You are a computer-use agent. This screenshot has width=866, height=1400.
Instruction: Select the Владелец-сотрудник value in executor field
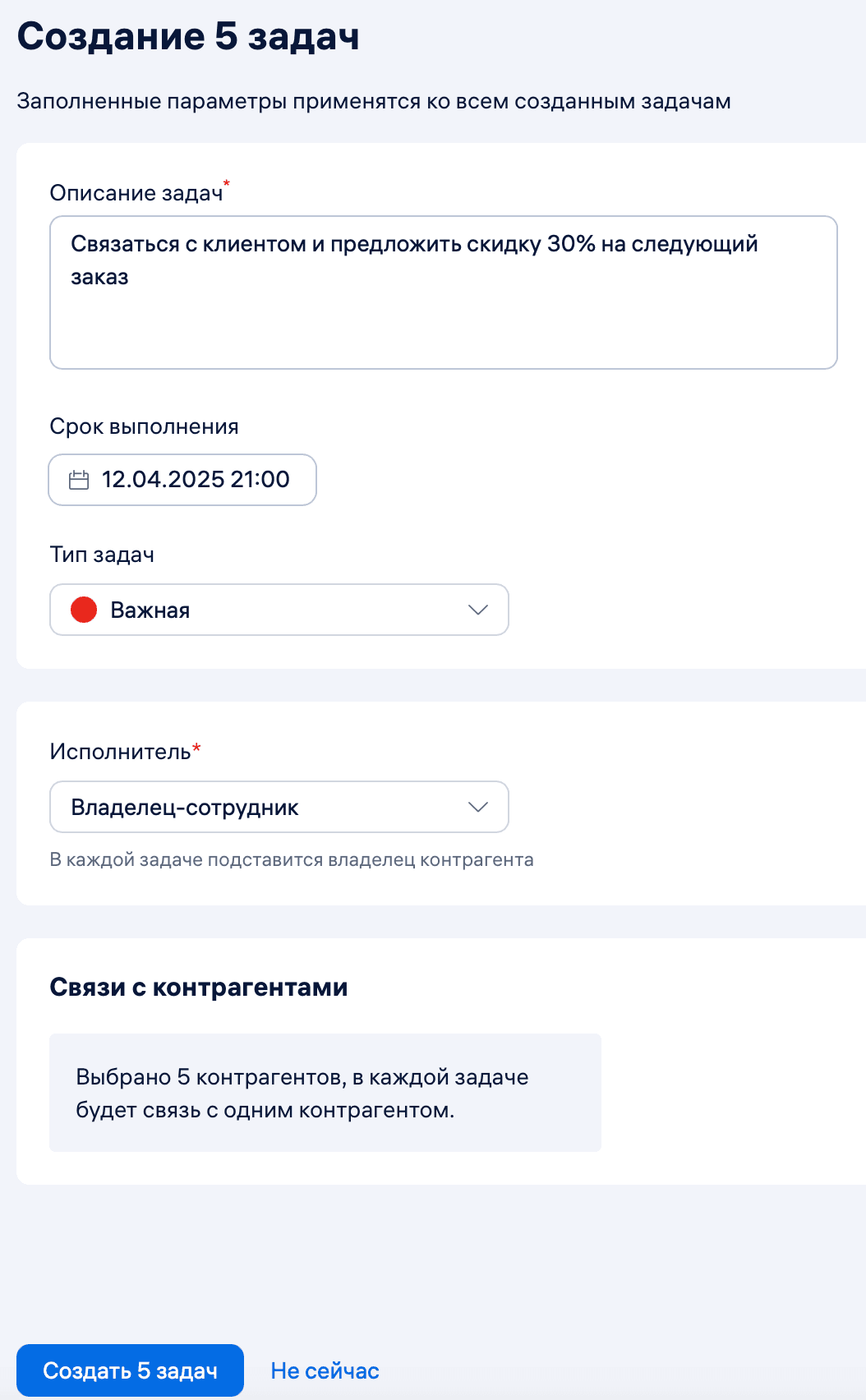[x=187, y=808]
